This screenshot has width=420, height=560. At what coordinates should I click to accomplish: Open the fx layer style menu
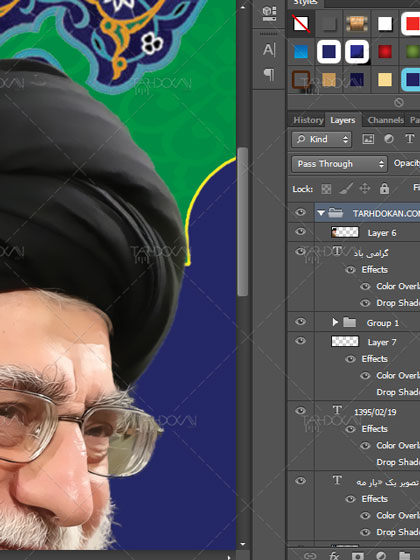(x=334, y=556)
